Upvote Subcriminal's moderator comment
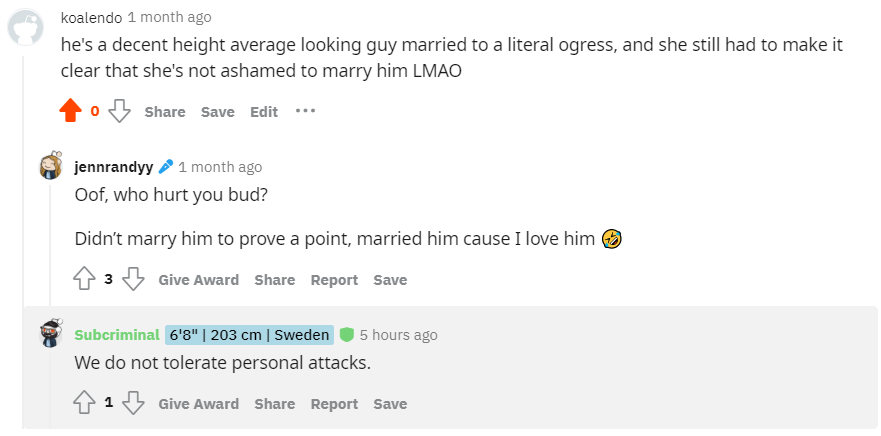The image size is (881, 436). point(84,403)
